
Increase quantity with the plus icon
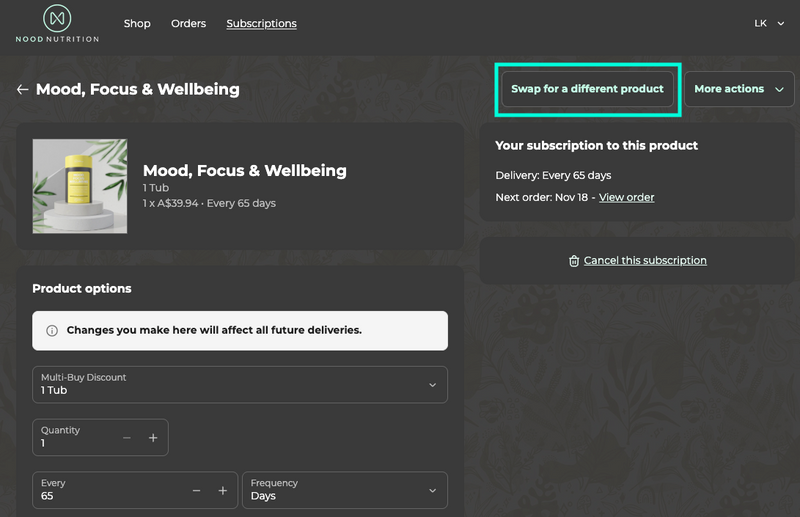click(153, 438)
